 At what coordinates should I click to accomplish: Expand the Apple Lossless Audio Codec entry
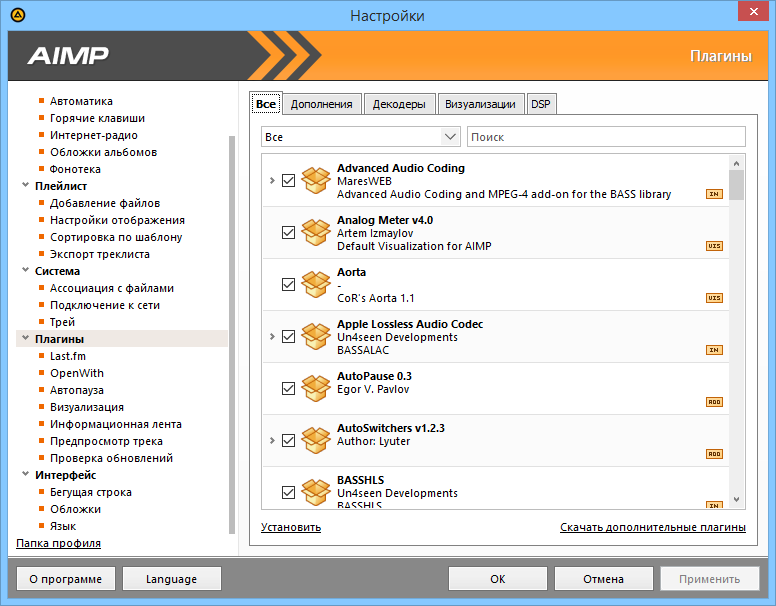pos(272,337)
